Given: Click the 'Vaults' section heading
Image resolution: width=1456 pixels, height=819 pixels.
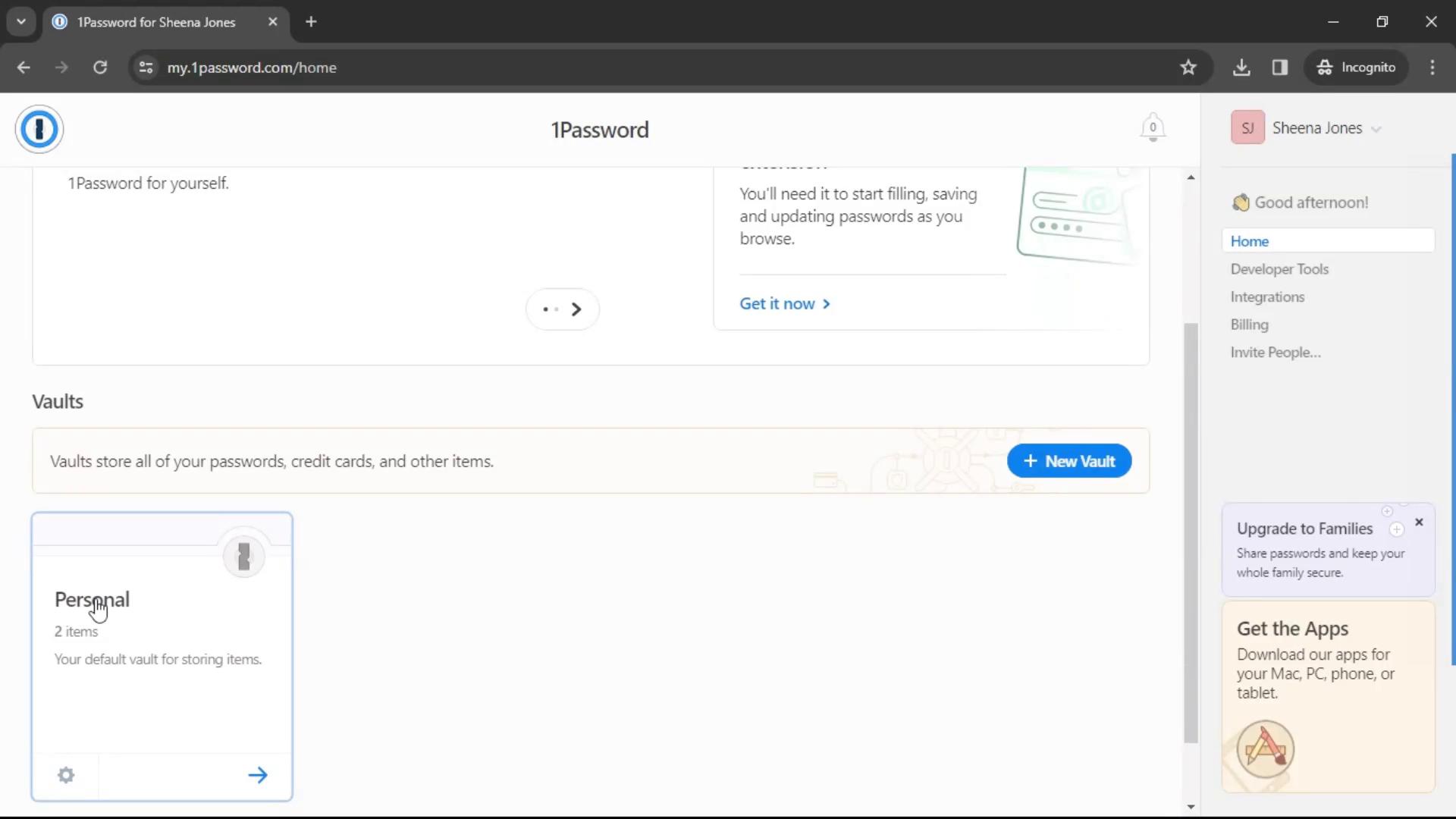Looking at the screenshot, I should [x=58, y=402].
